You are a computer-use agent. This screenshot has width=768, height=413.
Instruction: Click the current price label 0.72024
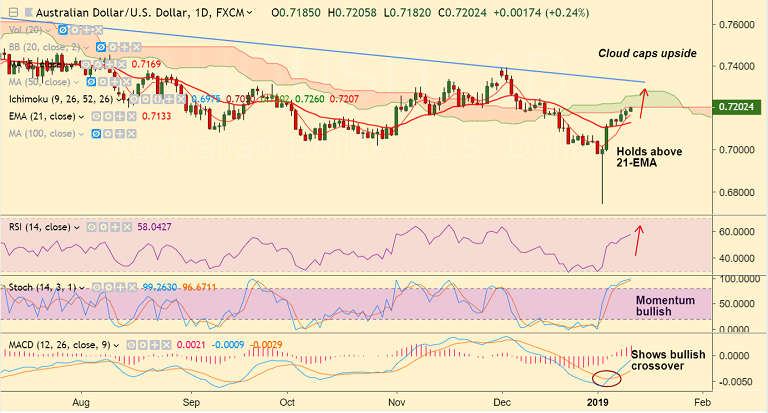point(737,107)
